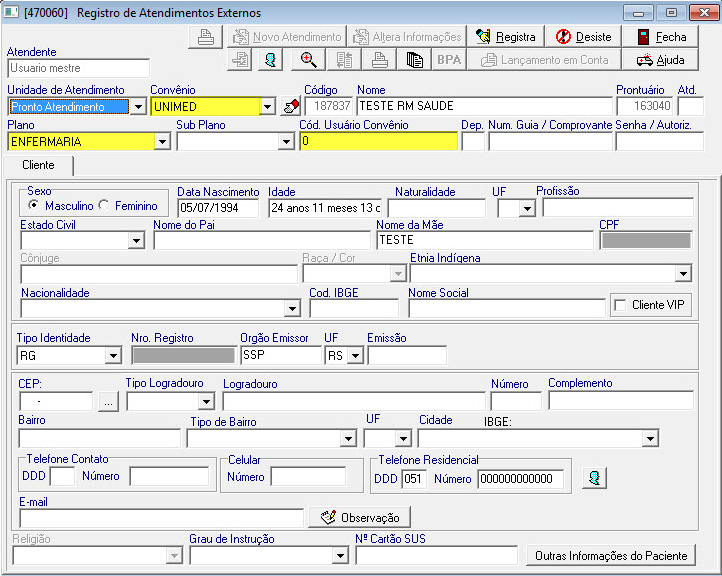Click the stacked documents toolbar icon
The height and width of the screenshot is (576, 722).
click(x=414, y=60)
